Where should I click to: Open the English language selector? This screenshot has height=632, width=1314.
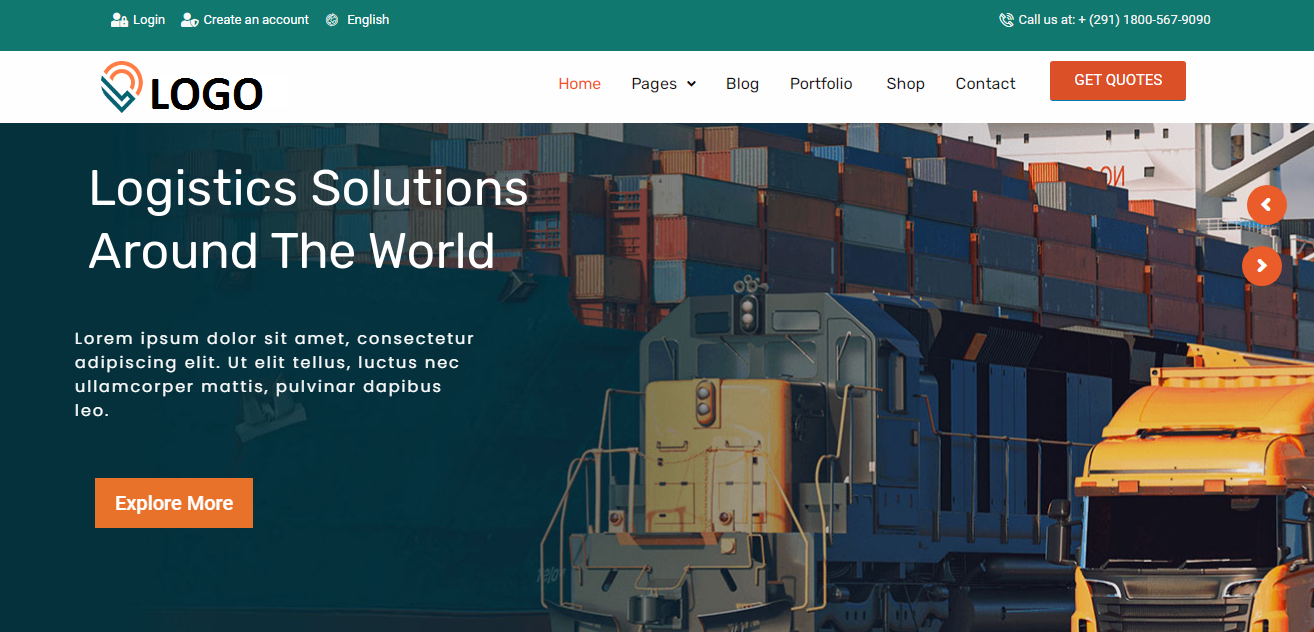(x=368, y=20)
